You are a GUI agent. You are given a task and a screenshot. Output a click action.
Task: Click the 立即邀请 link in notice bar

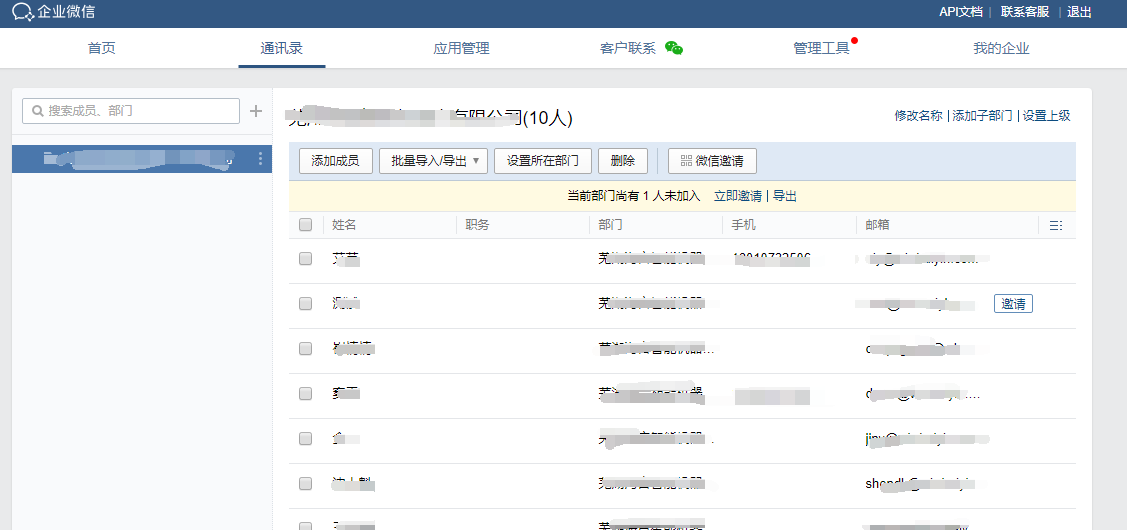click(737, 196)
